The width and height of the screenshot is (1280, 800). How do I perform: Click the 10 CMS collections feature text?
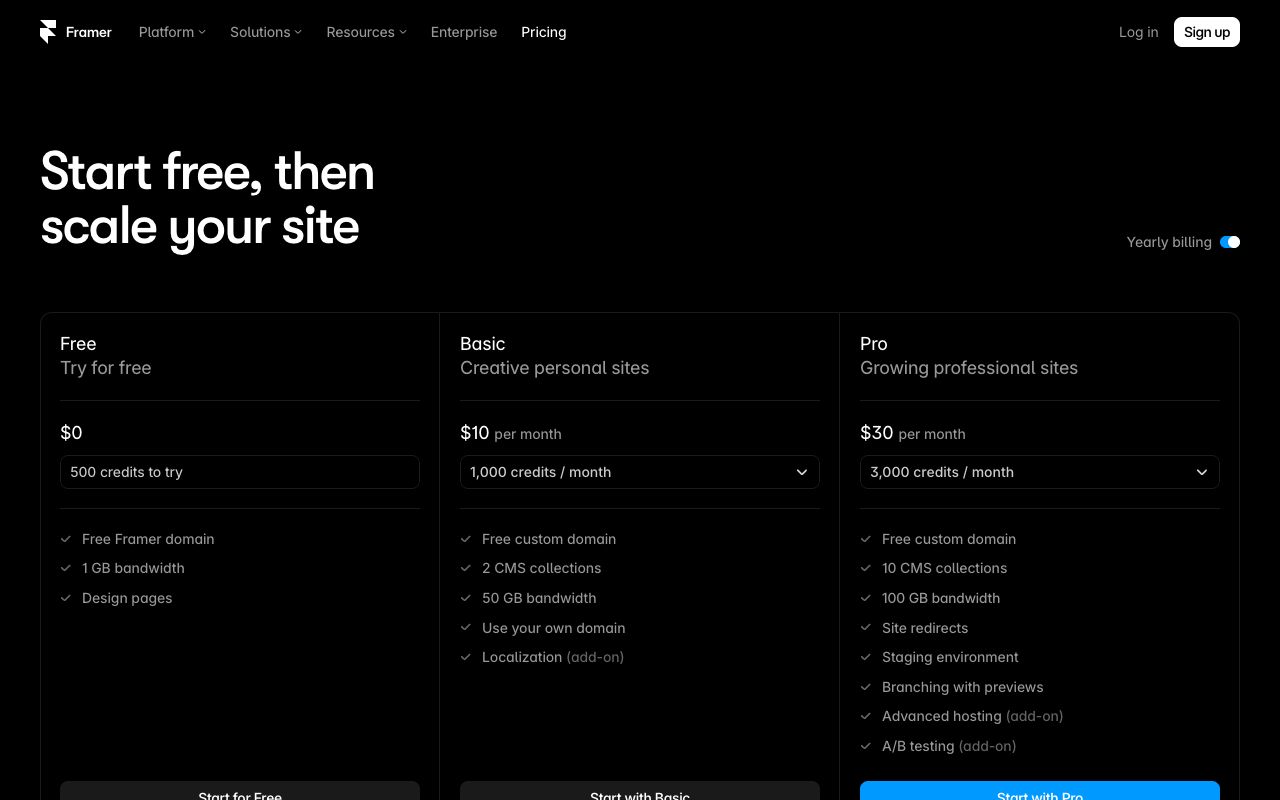(x=944, y=568)
